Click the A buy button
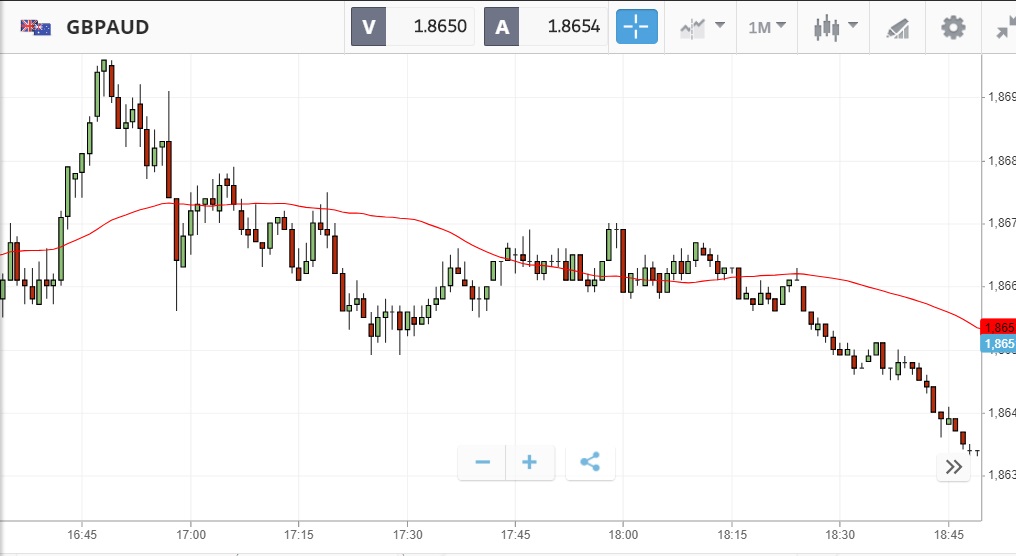The image size is (1016, 556). coord(501,27)
